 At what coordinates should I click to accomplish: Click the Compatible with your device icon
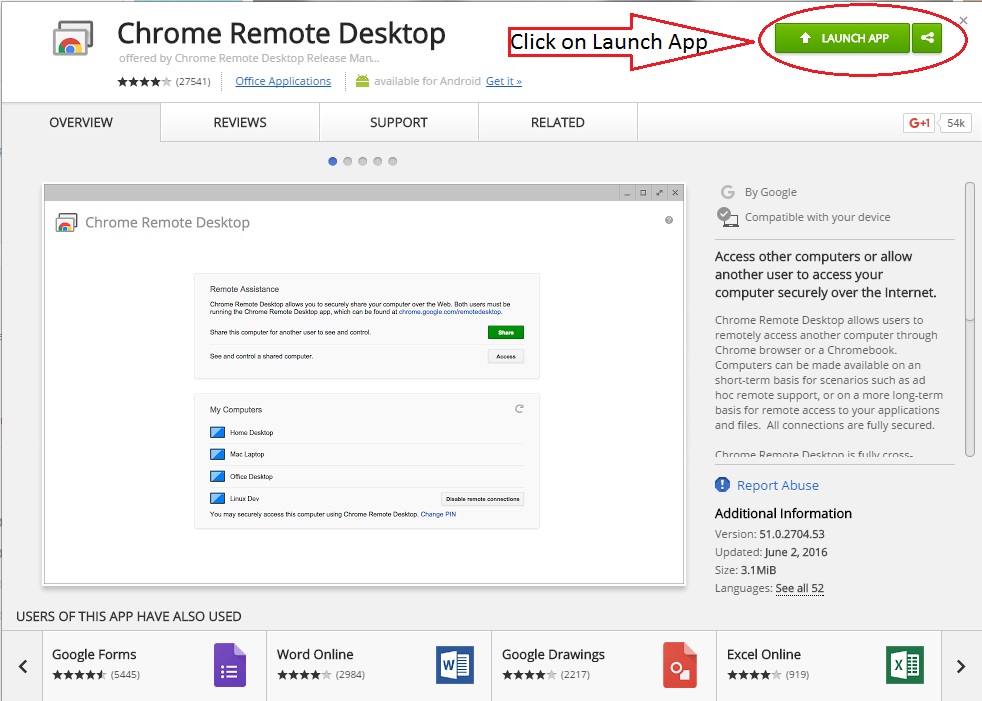point(728,217)
